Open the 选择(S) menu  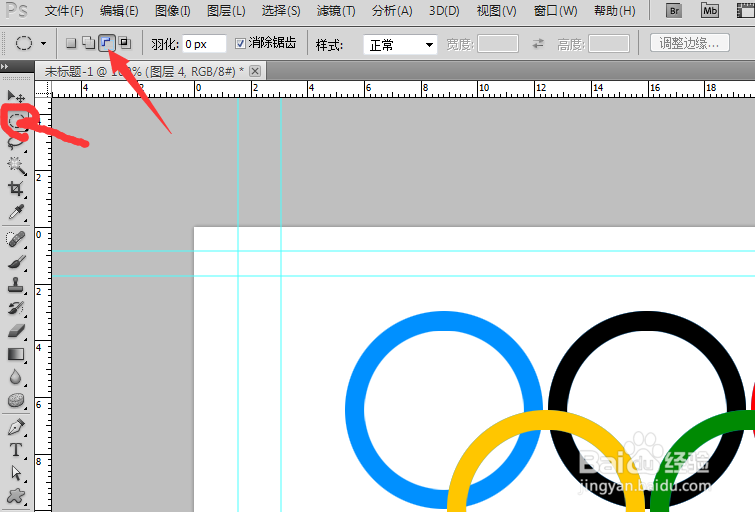(x=281, y=11)
